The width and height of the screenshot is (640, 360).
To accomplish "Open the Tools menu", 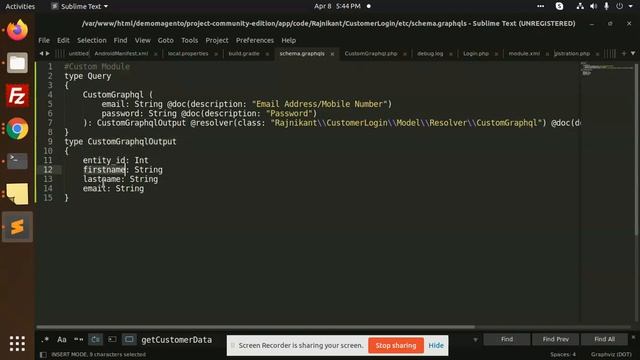I will tap(189, 40).
